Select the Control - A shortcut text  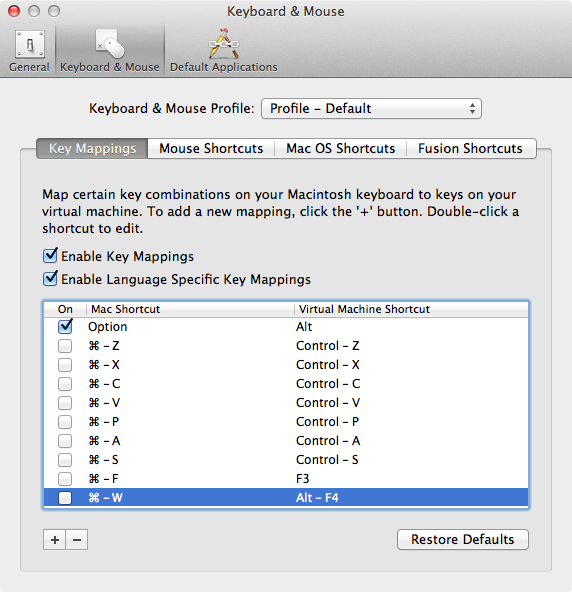pos(328,441)
